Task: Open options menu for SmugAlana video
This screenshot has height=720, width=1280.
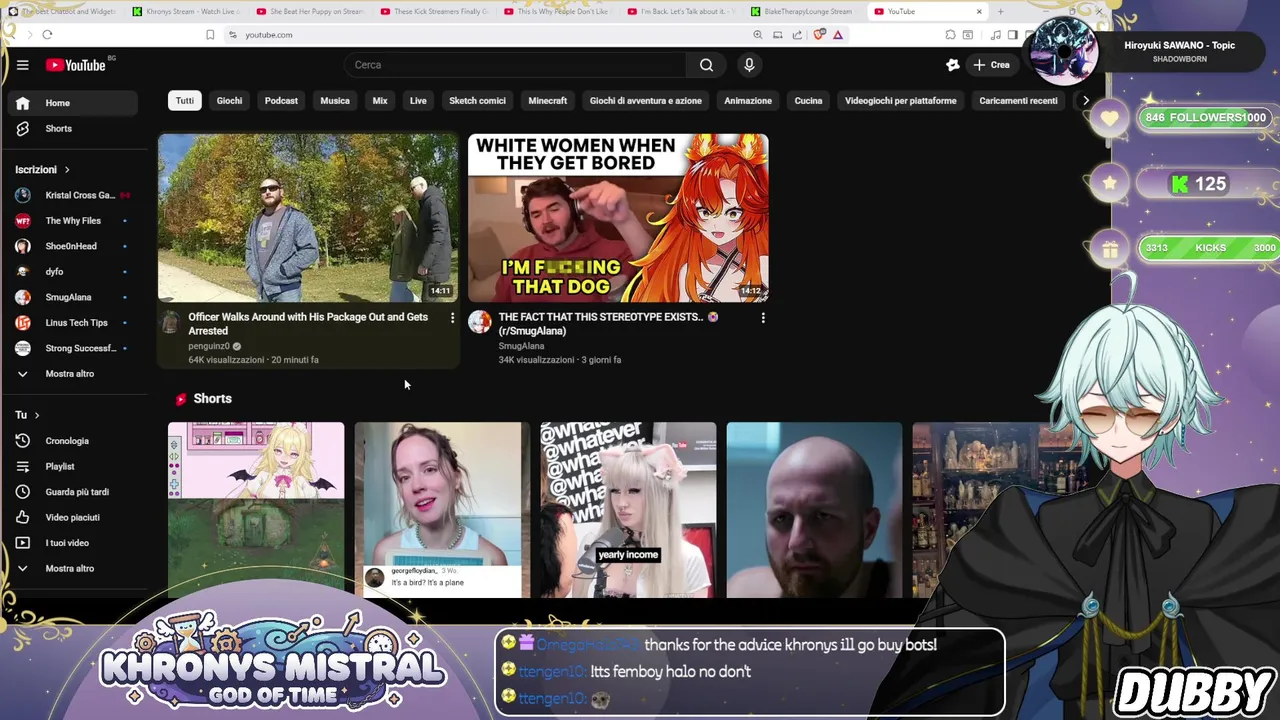Action: coord(763,318)
